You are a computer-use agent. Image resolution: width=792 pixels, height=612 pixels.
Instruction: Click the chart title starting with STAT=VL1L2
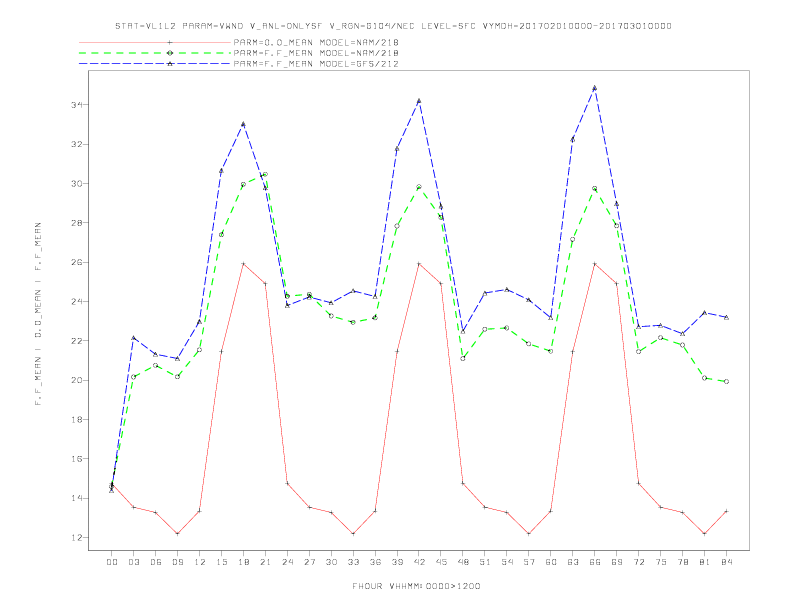point(393,26)
